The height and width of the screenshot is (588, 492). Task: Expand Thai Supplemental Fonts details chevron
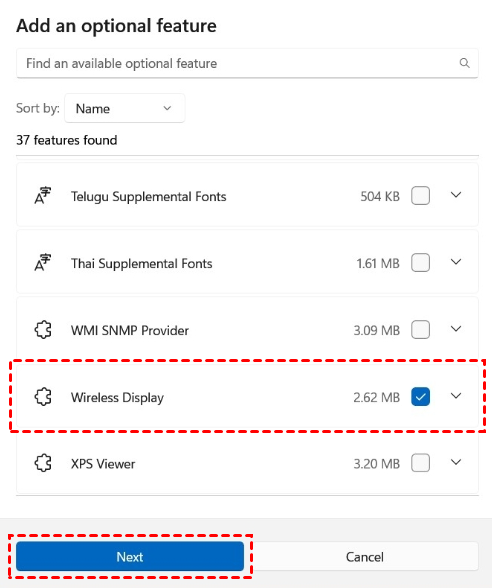(x=456, y=262)
